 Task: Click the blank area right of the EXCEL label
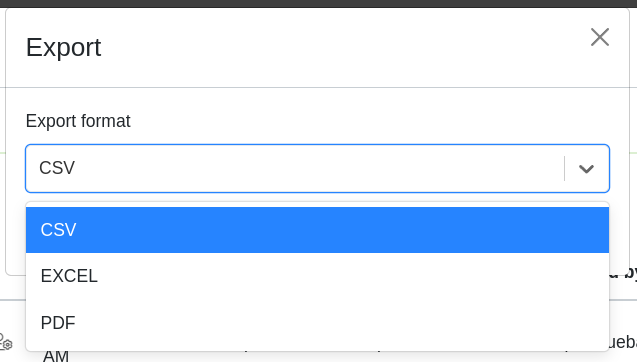coord(353,276)
